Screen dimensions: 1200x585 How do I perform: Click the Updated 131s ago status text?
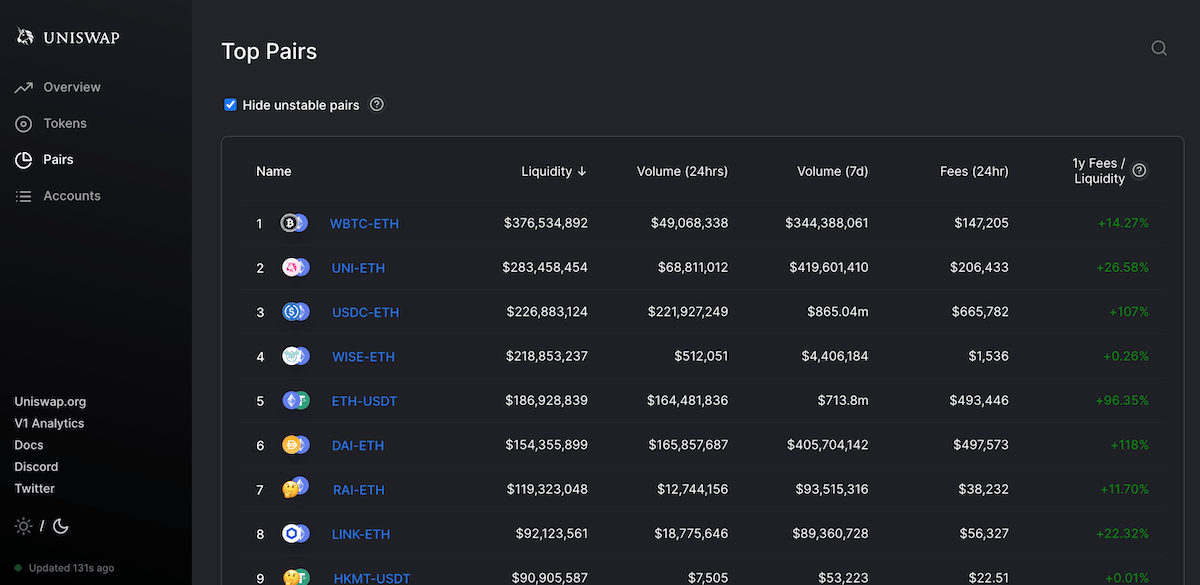coord(71,568)
